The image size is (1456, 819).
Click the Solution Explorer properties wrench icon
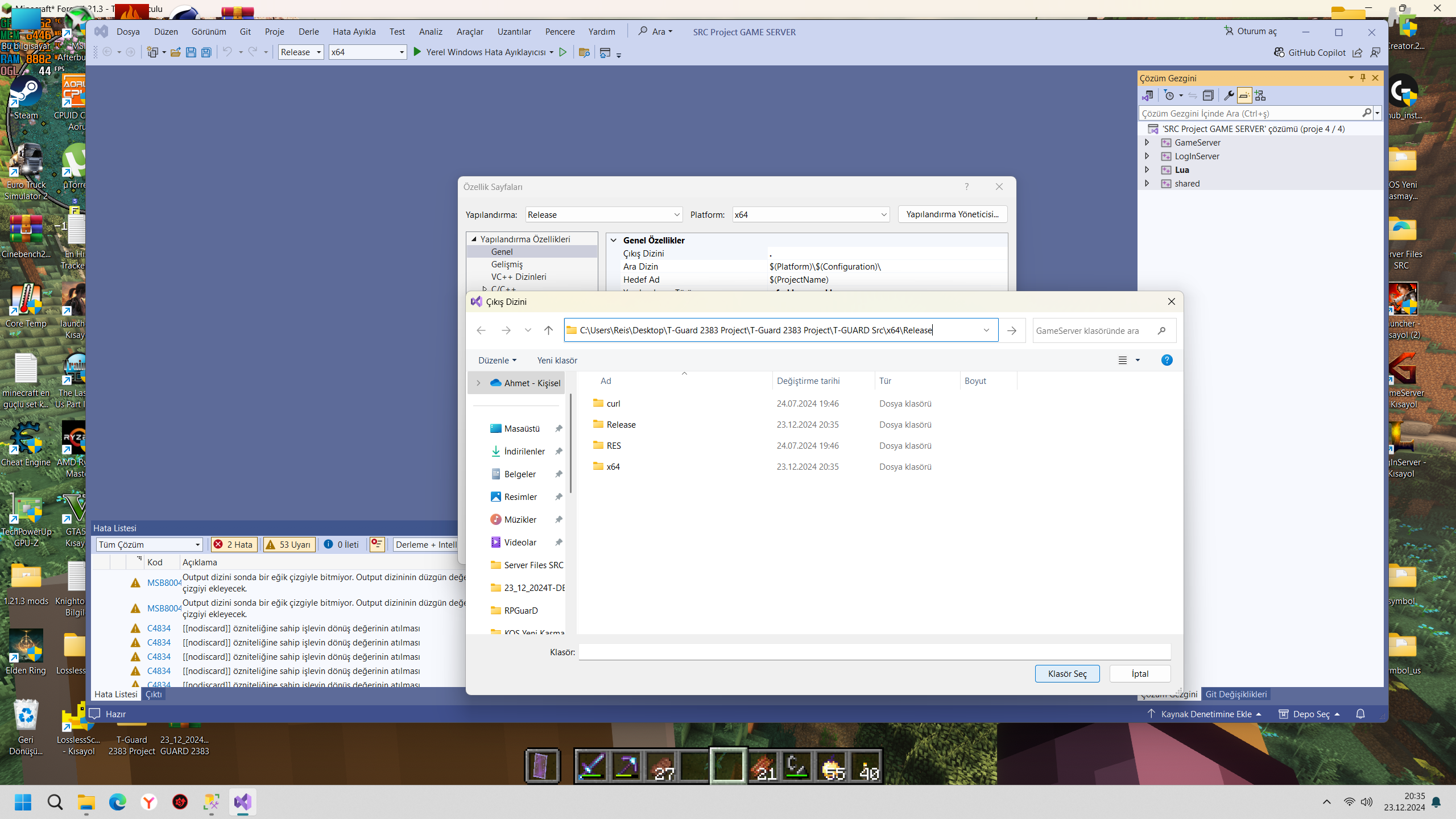coord(1228,96)
